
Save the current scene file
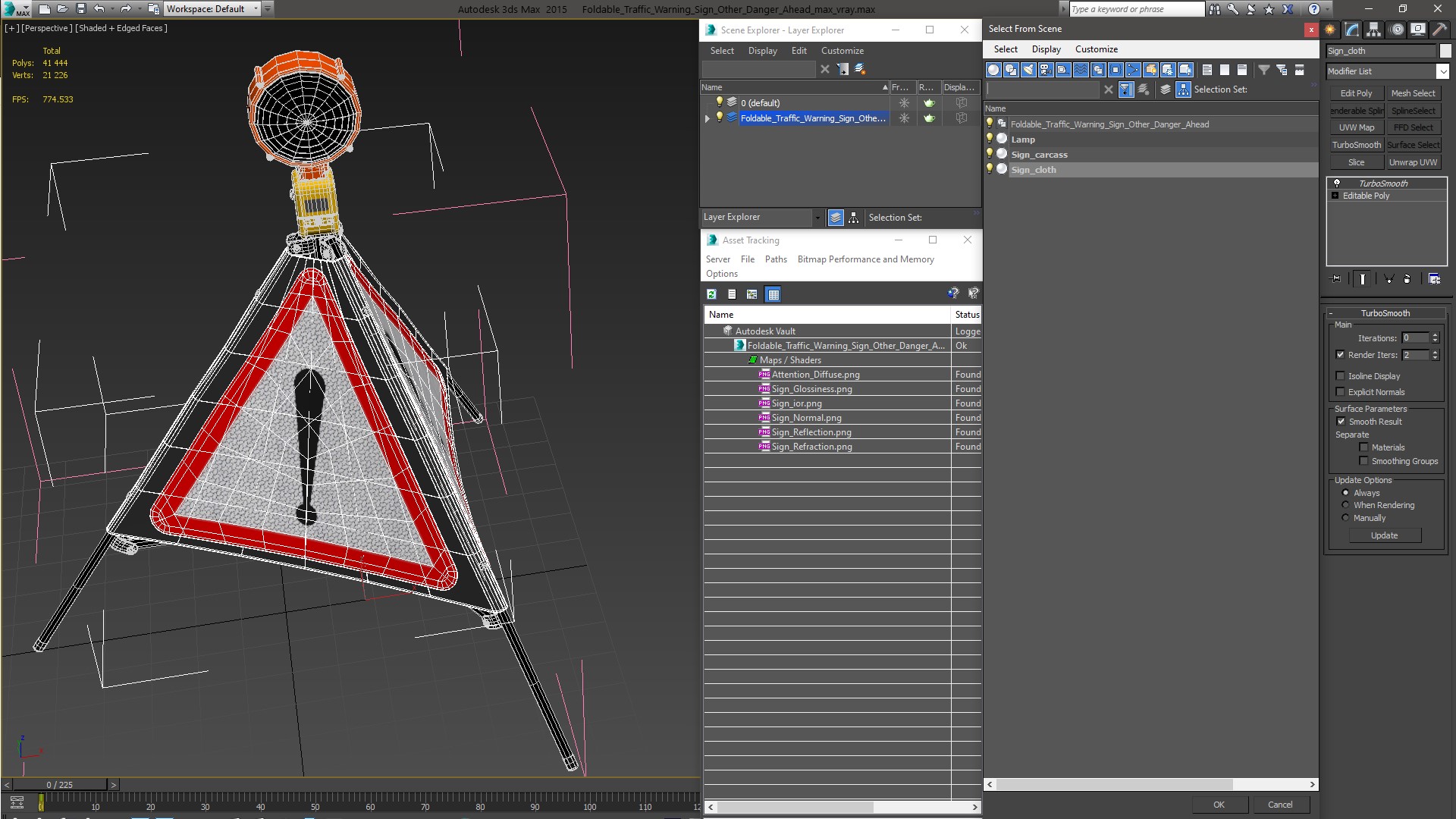(x=81, y=9)
